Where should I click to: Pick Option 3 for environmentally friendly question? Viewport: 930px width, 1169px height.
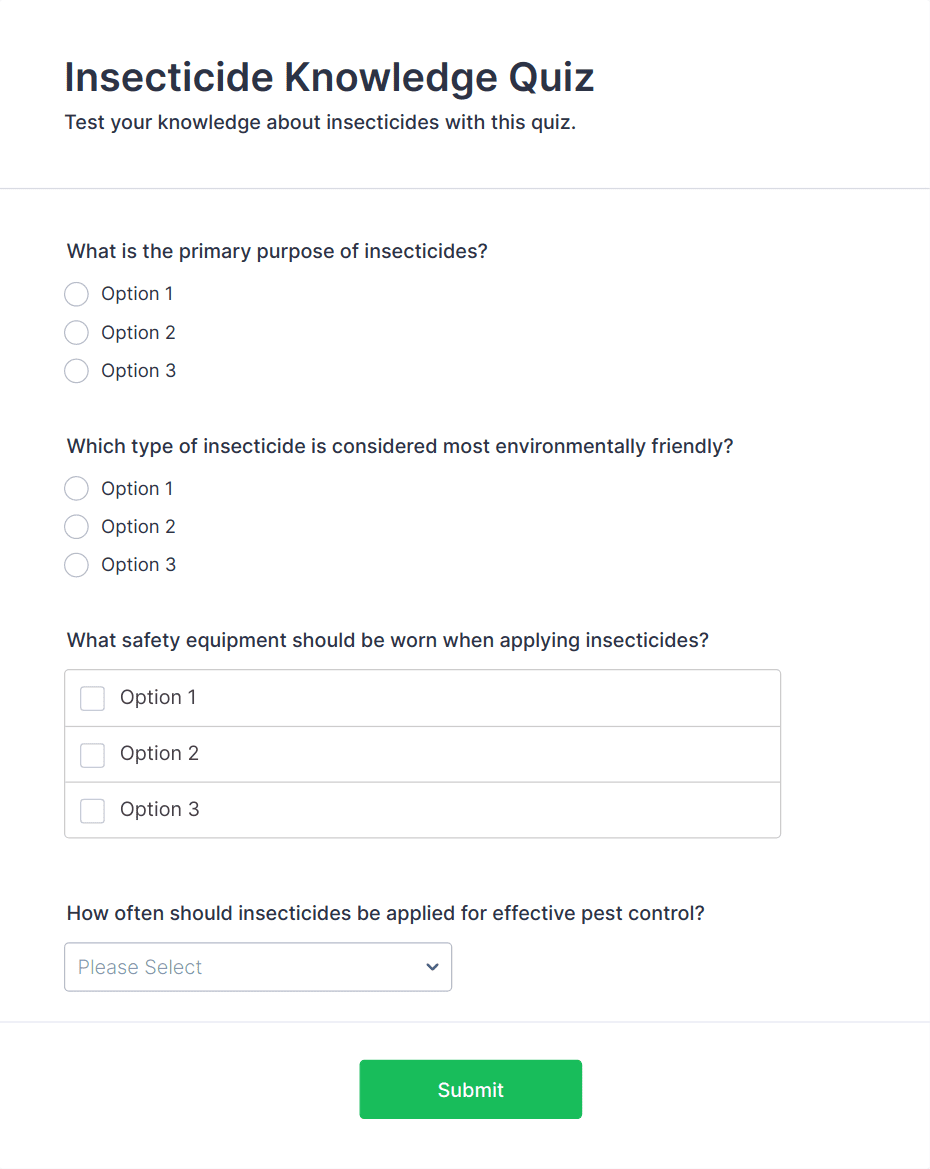tap(77, 565)
